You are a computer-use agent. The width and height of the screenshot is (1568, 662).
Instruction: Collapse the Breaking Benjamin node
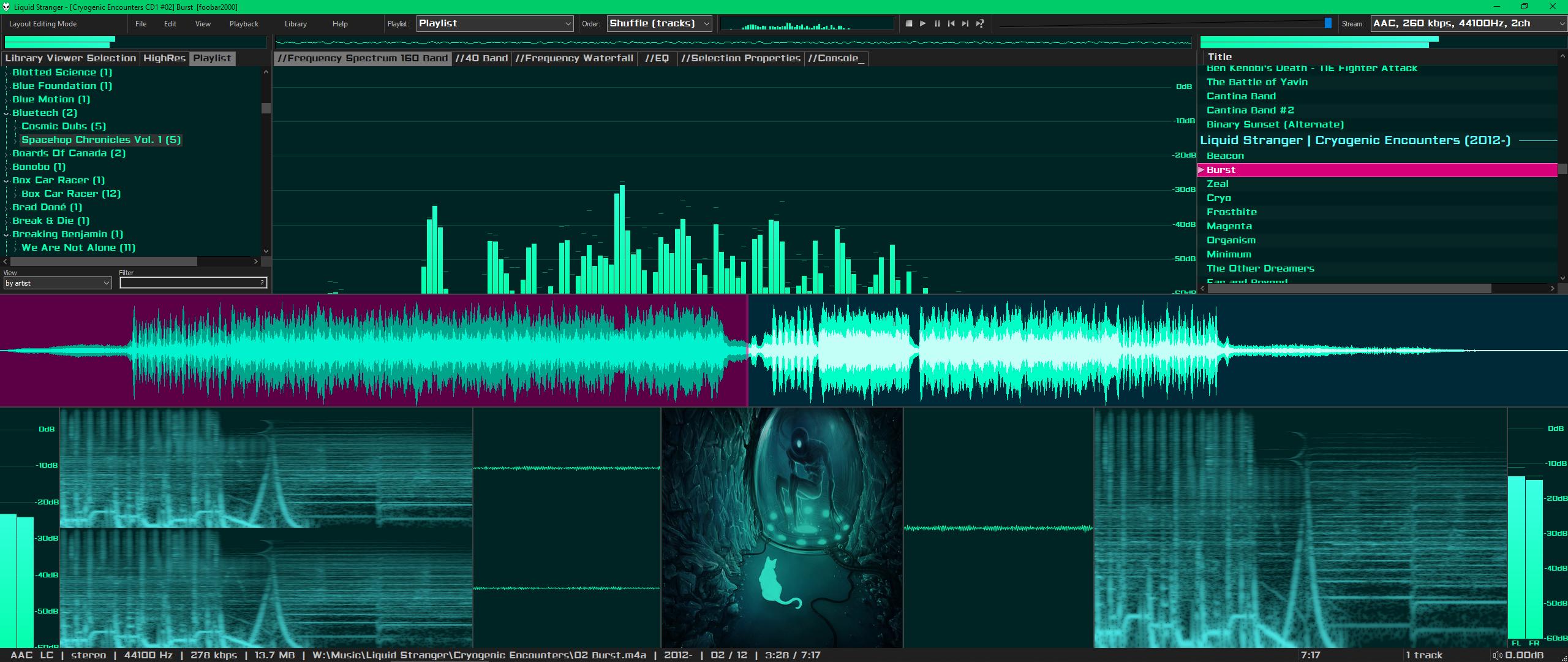pos(7,235)
